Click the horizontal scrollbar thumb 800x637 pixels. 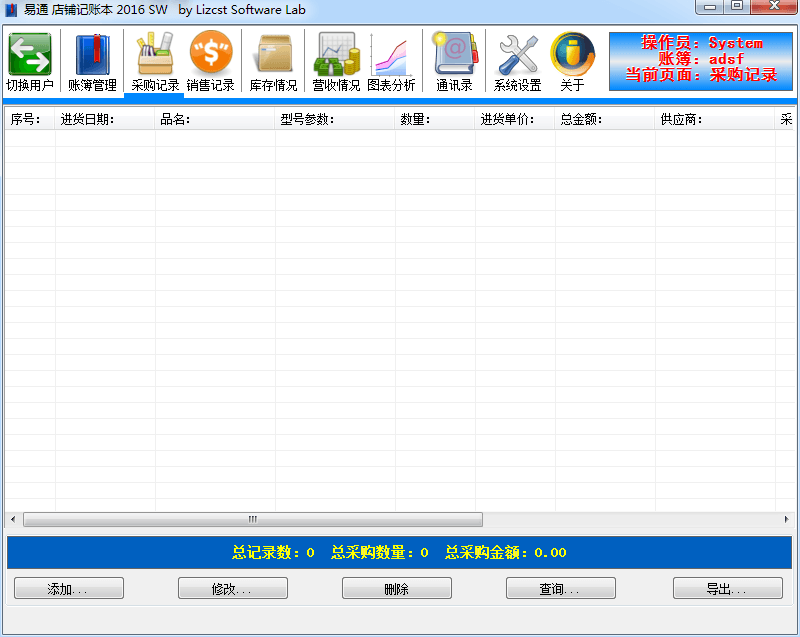(x=252, y=520)
